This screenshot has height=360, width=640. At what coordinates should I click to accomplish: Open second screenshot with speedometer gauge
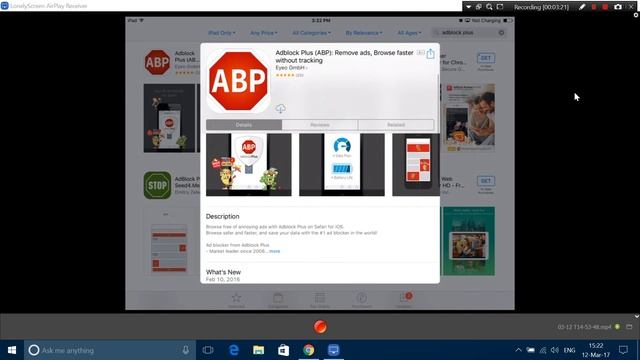pos(342,164)
